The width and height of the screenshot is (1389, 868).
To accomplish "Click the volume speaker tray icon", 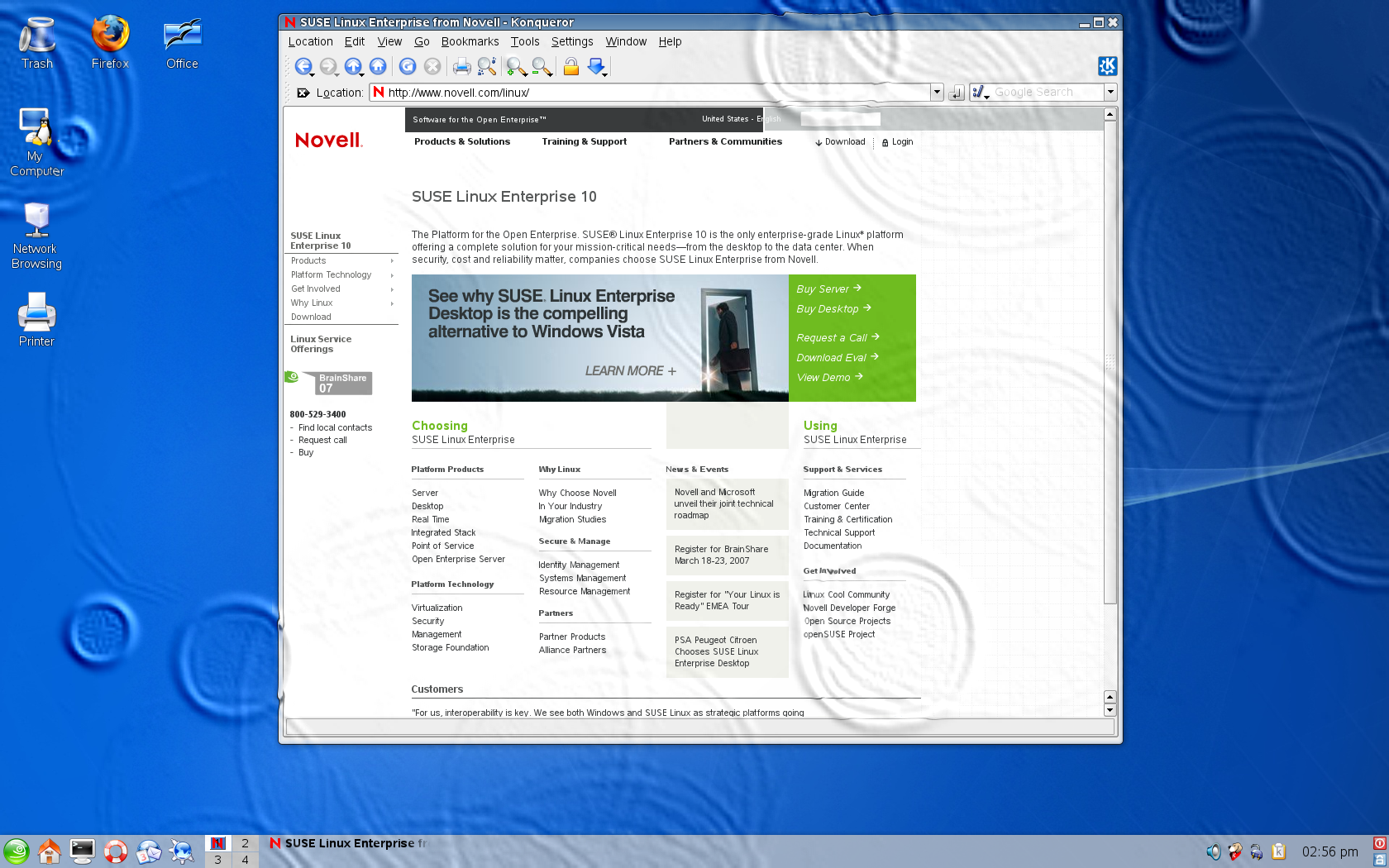I will tap(1213, 851).
